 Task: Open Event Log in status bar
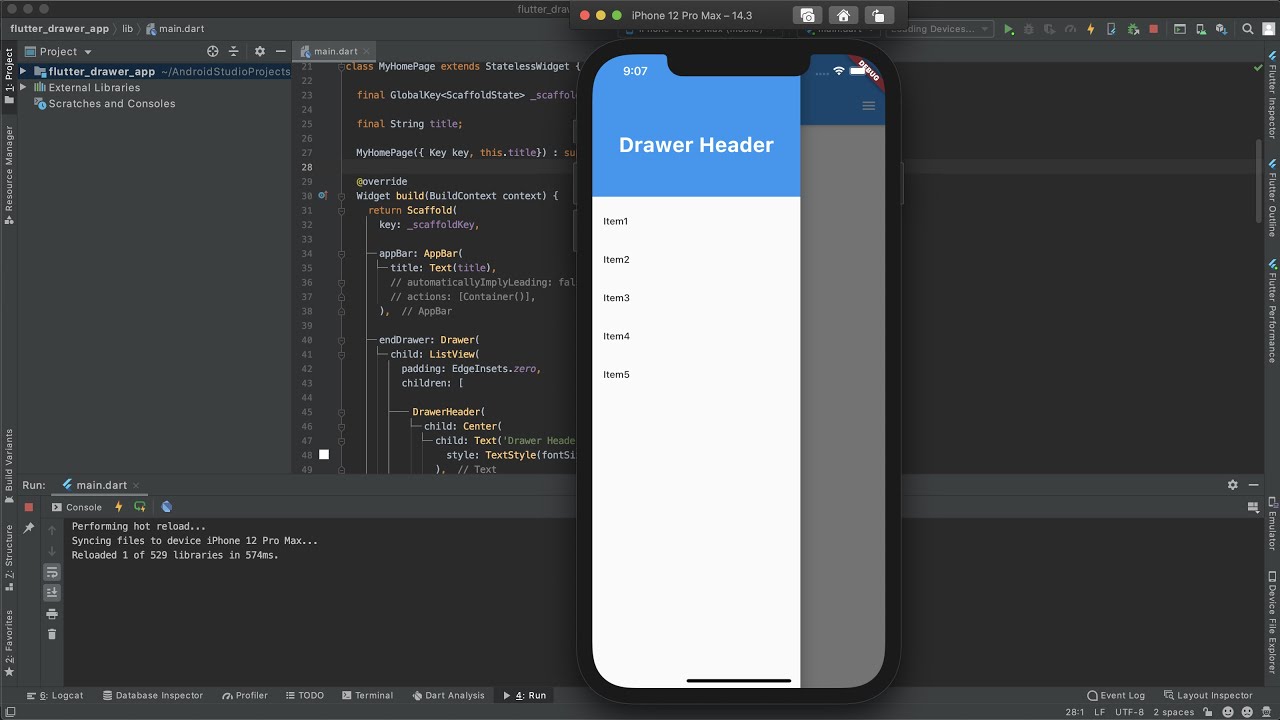1116,695
